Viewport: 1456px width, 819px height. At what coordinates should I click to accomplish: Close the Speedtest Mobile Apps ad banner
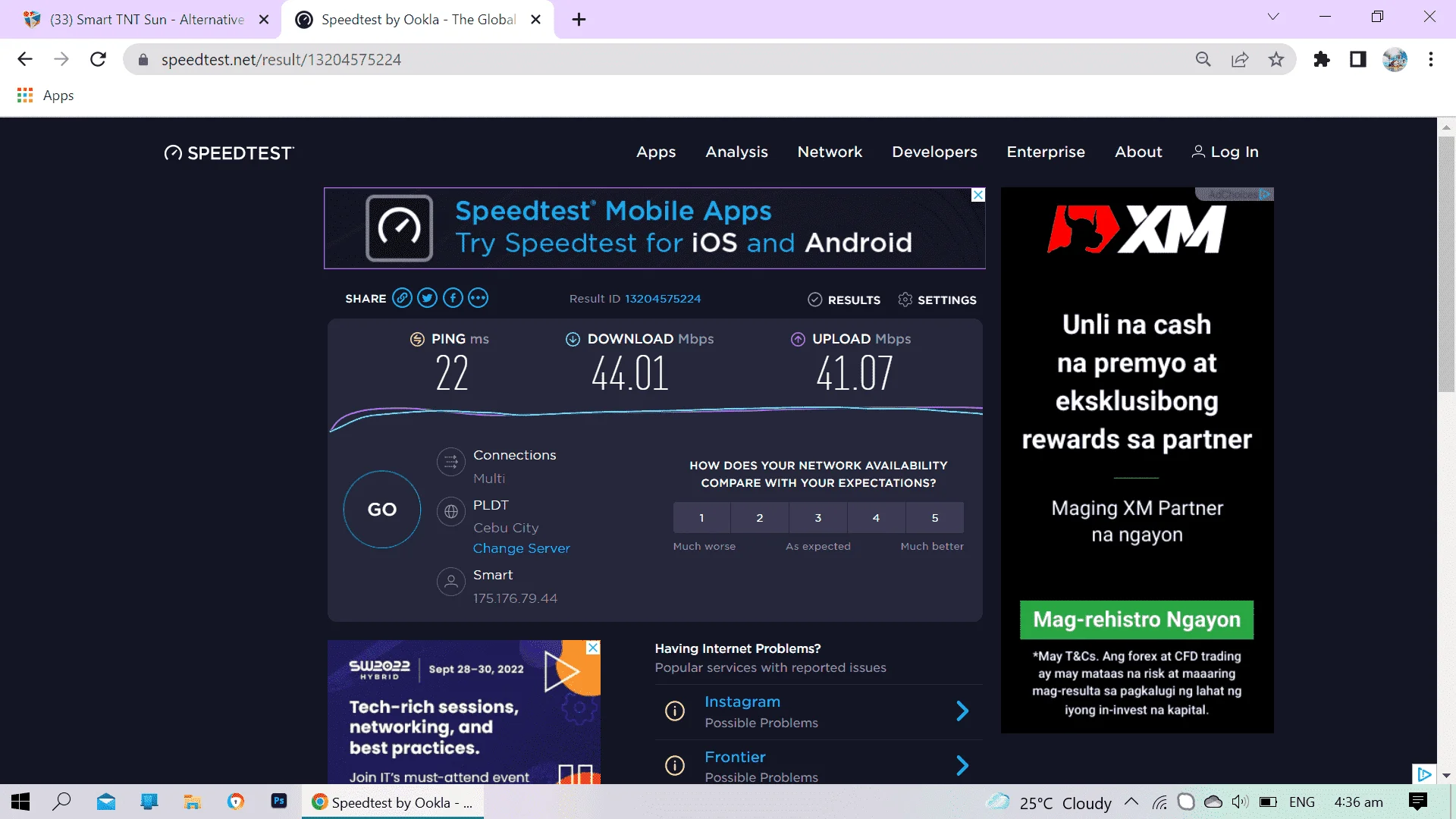click(x=978, y=195)
